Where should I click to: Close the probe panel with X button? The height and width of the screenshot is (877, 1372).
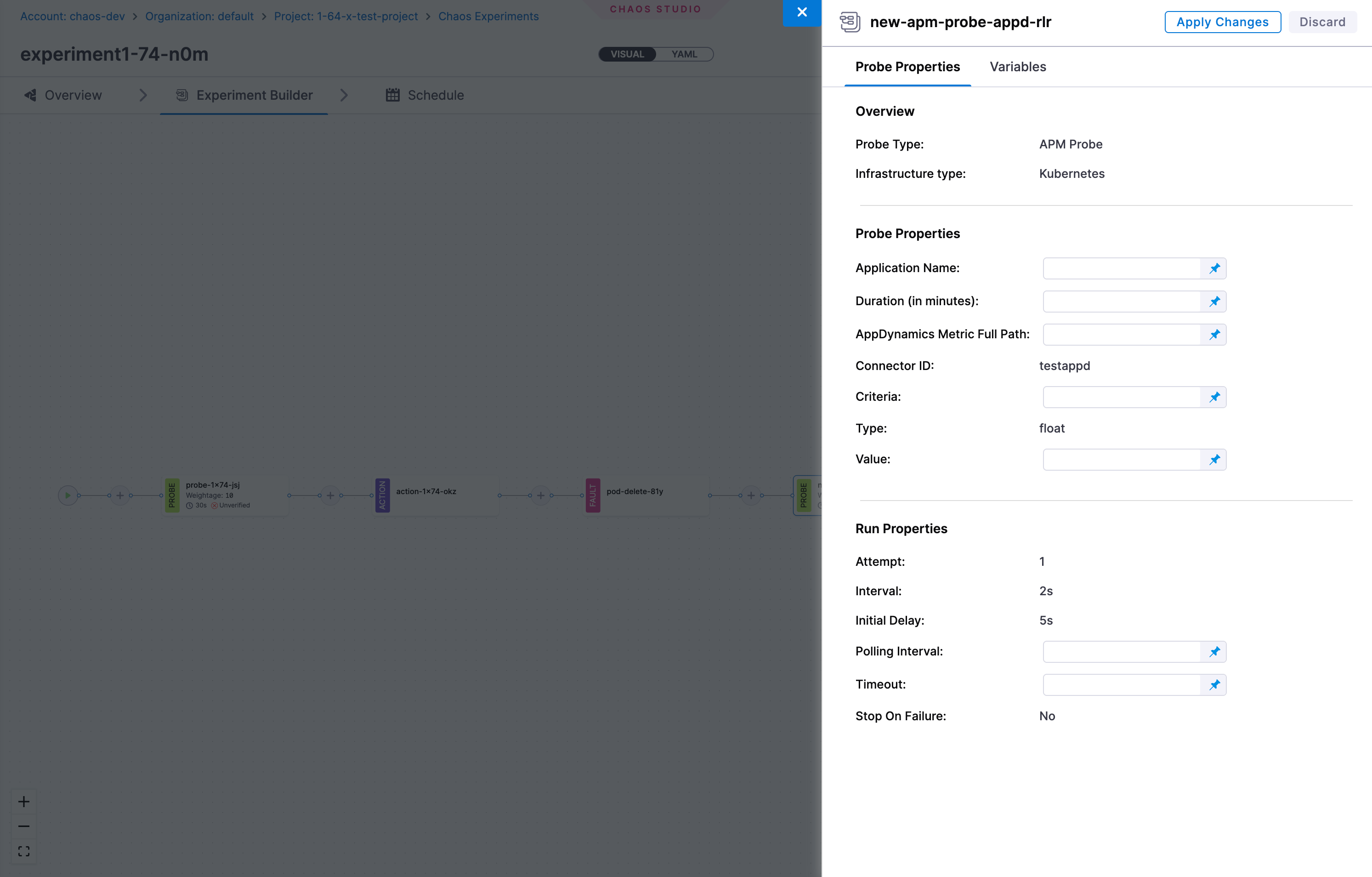pyautogui.click(x=802, y=12)
